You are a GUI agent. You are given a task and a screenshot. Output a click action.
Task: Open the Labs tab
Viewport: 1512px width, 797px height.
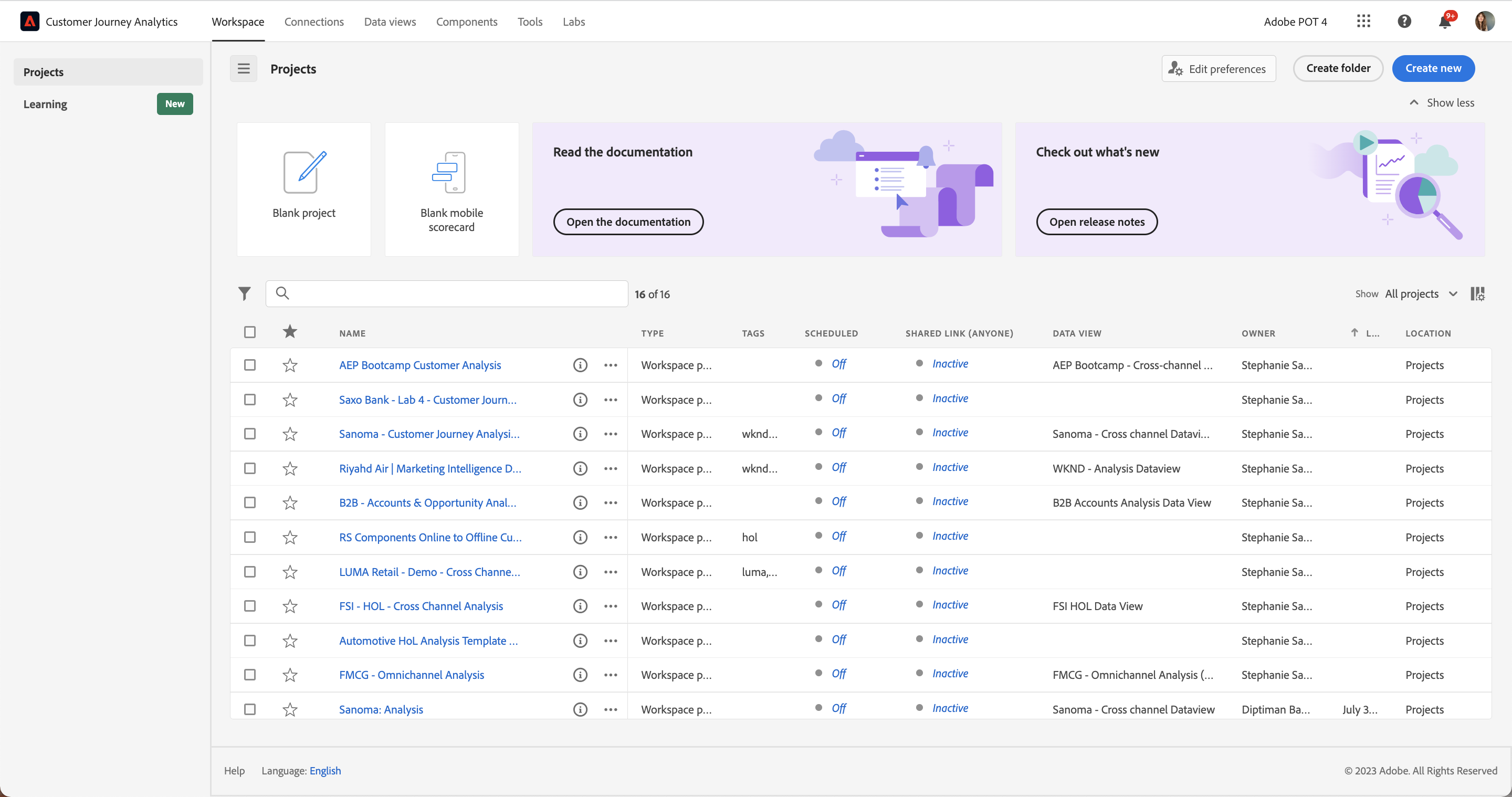(x=573, y=22)
